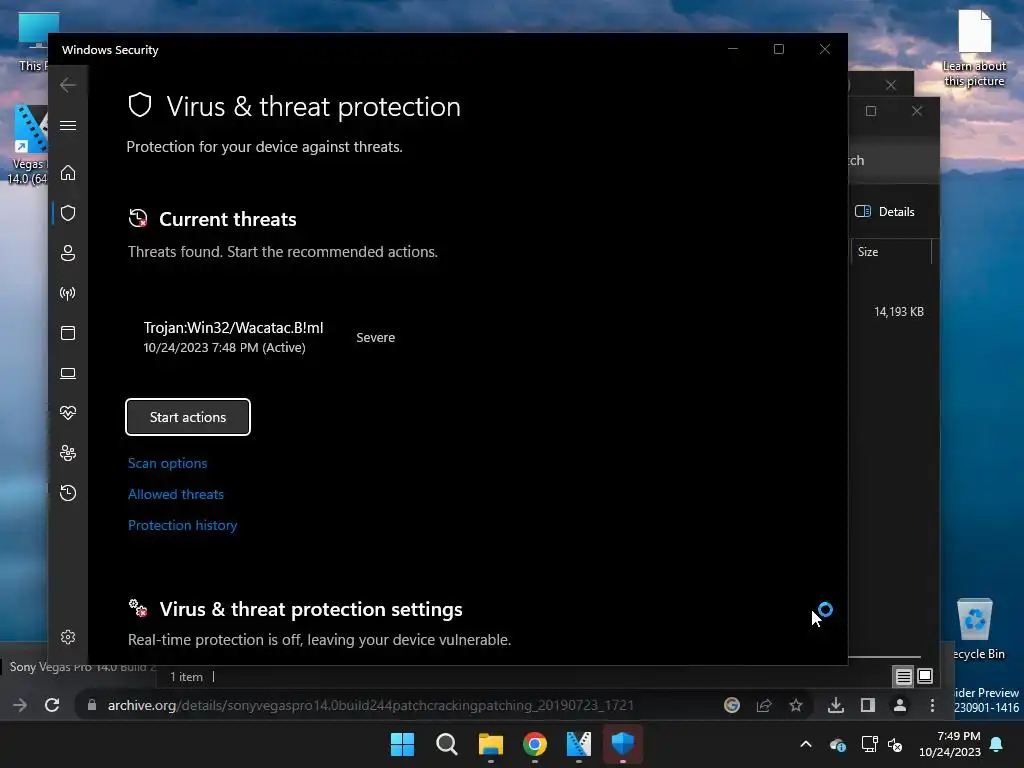
Task: Open Device security laptop sidebar icon
Action: [x=68, y=374]
